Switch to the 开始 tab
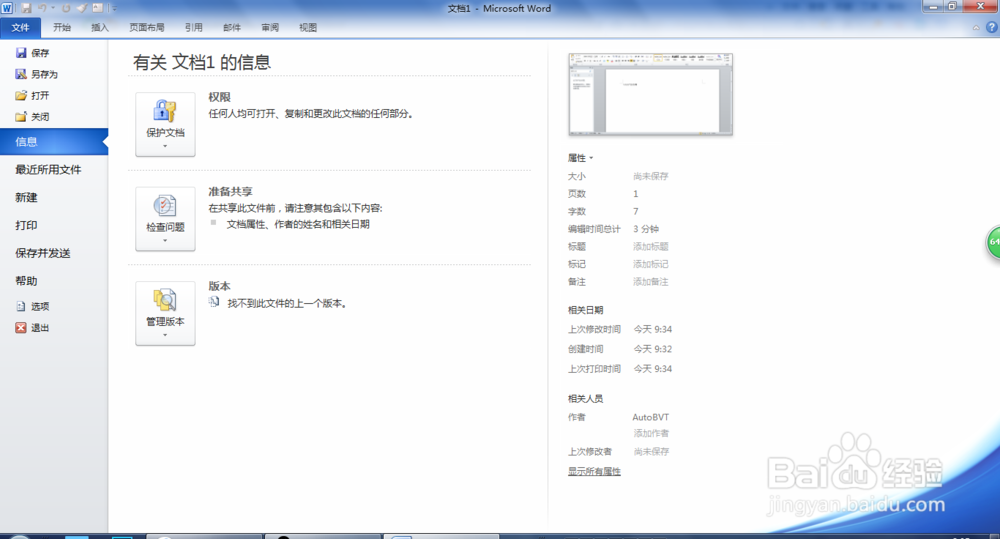Viewport: 1000px width, 539px height. (62, 27)
